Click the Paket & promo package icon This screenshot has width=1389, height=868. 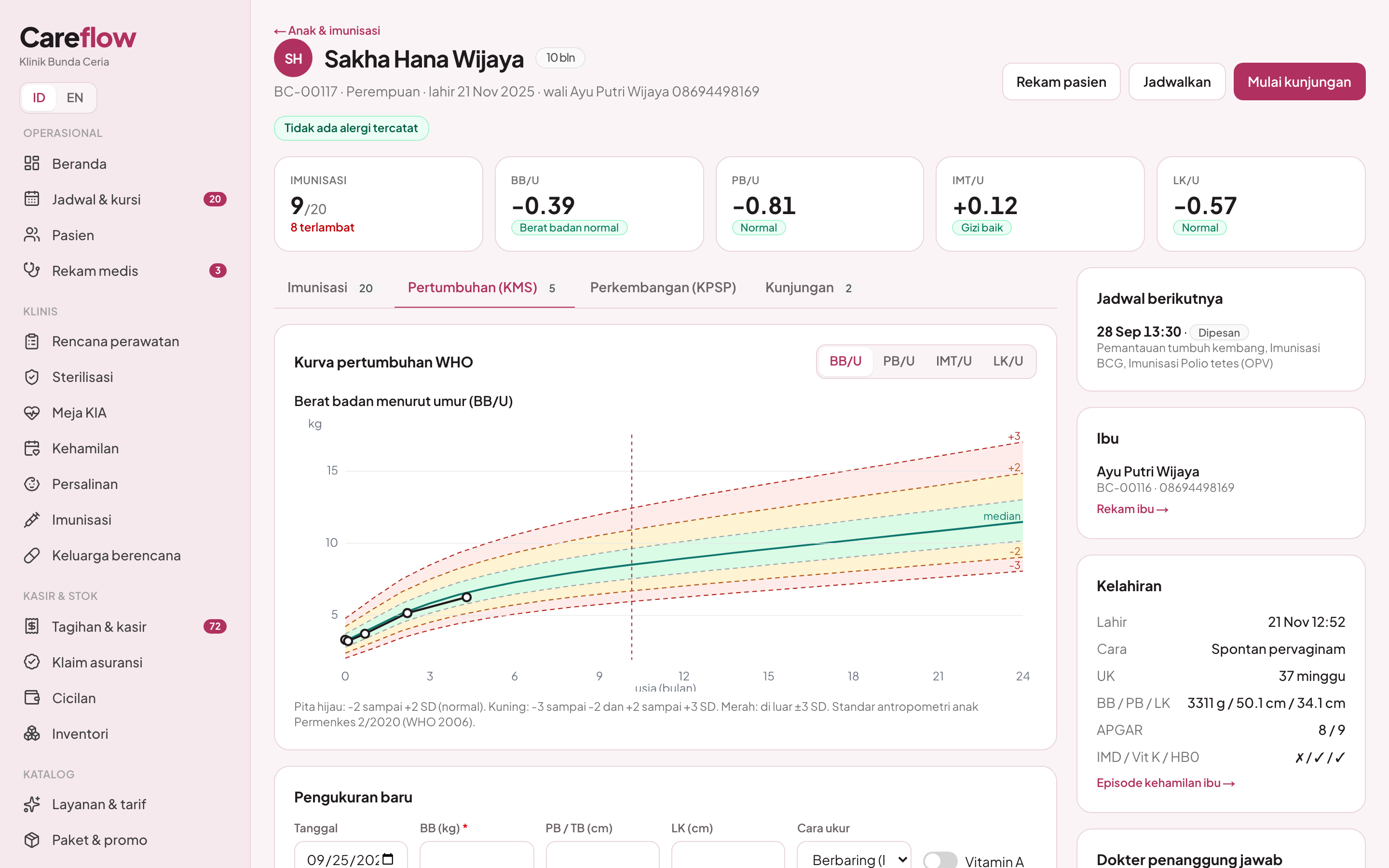(x=31, y=840)
